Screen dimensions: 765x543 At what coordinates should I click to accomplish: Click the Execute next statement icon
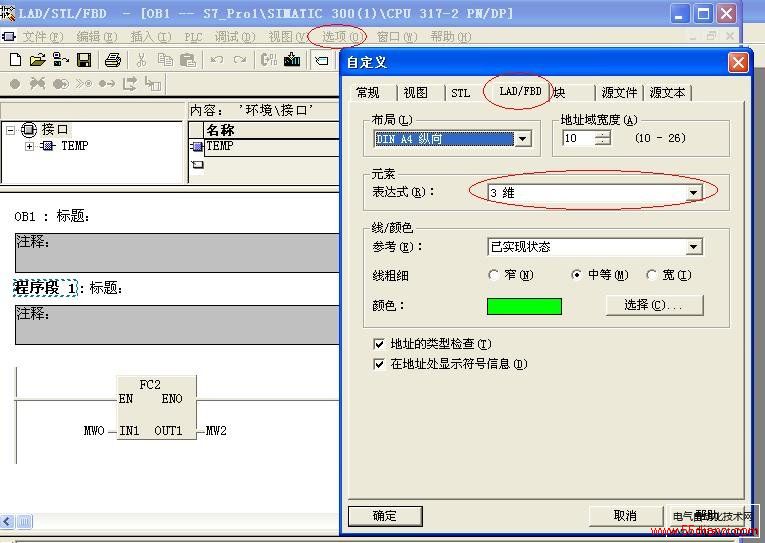point(130,84)
